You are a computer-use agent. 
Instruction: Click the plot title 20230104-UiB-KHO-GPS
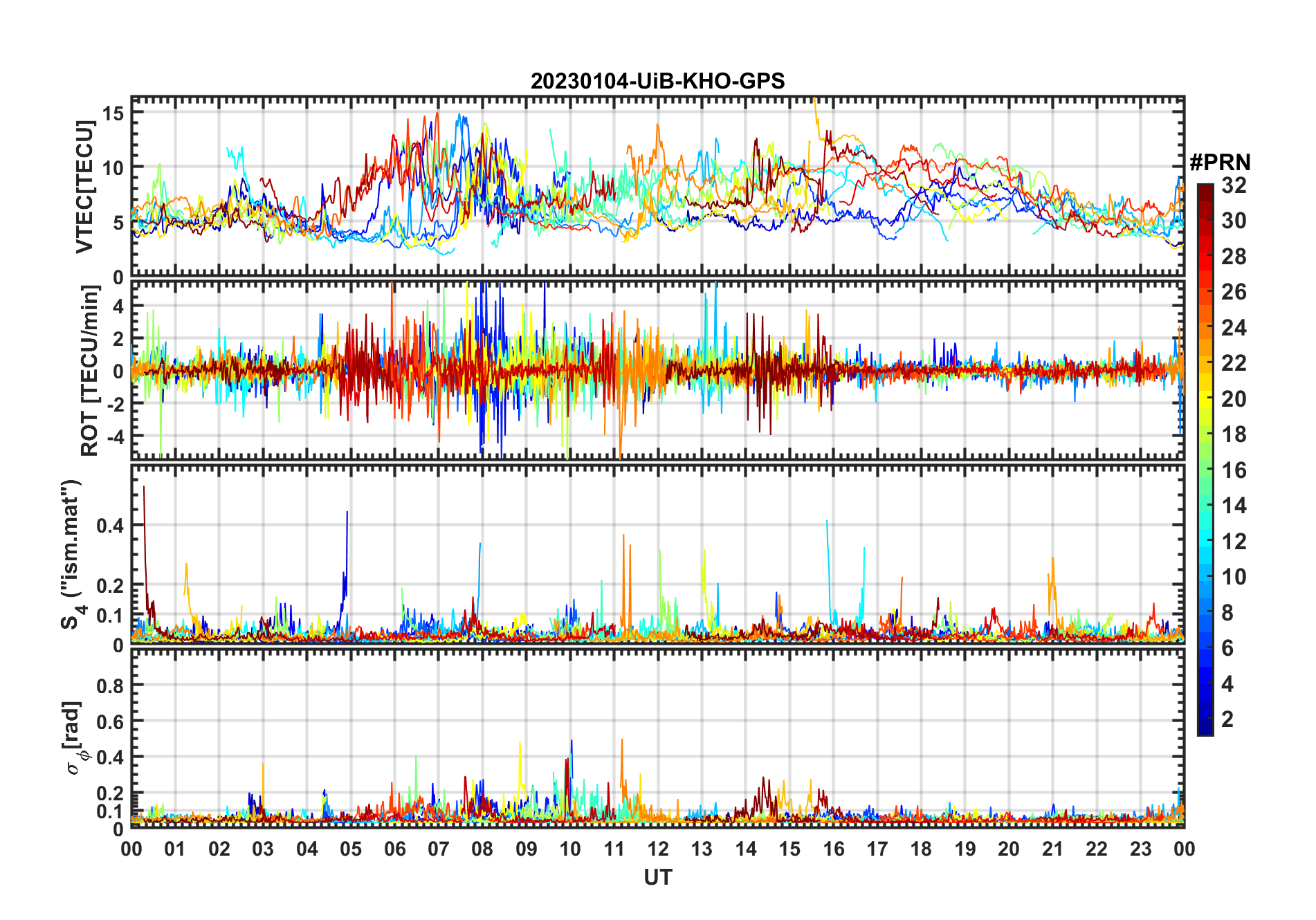point(657,81)
